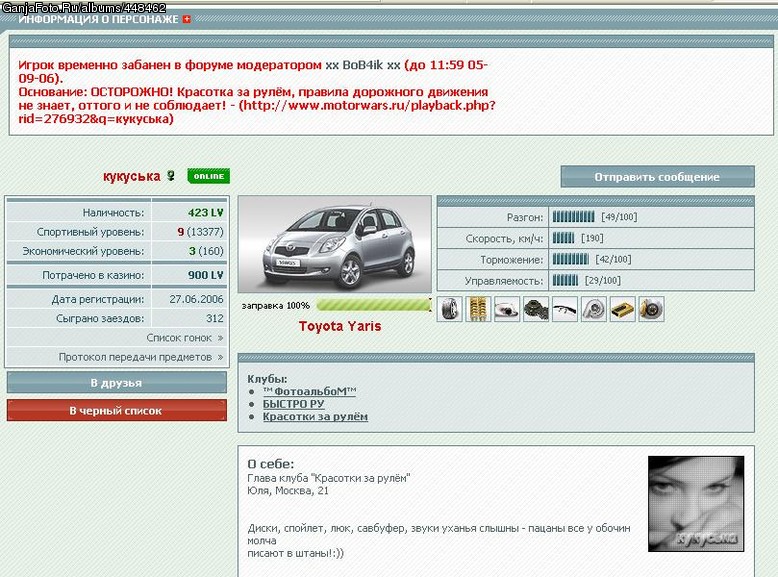Click the female gender icon beside кукуська
The width and height of the screenshot is (778, 577).
171,176
